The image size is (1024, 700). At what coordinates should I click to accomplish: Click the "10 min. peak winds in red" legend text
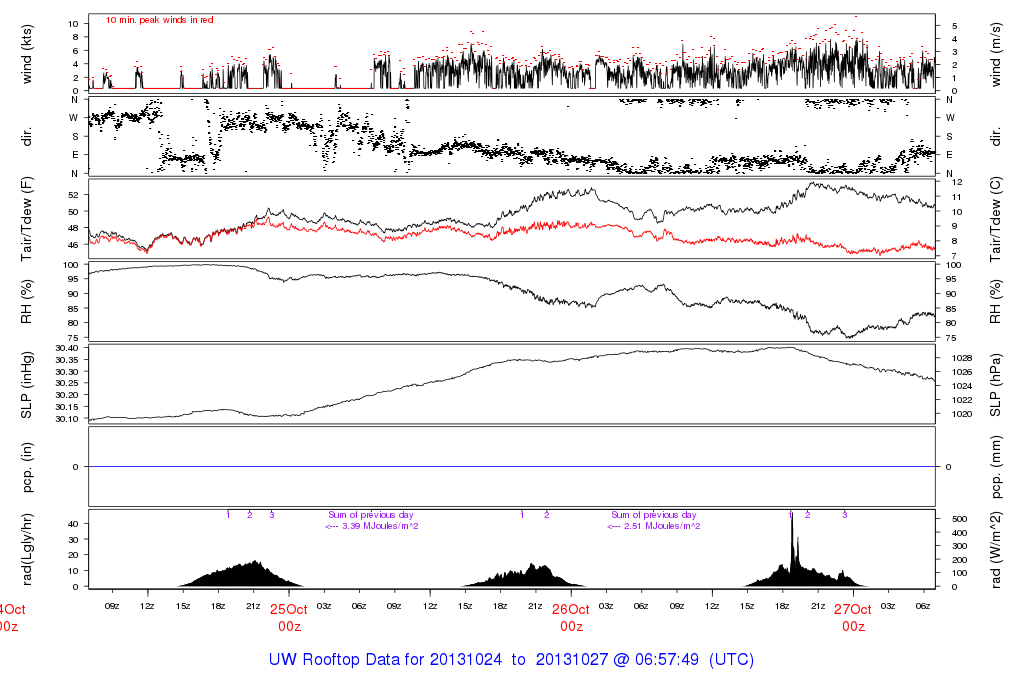coord(159,20)
